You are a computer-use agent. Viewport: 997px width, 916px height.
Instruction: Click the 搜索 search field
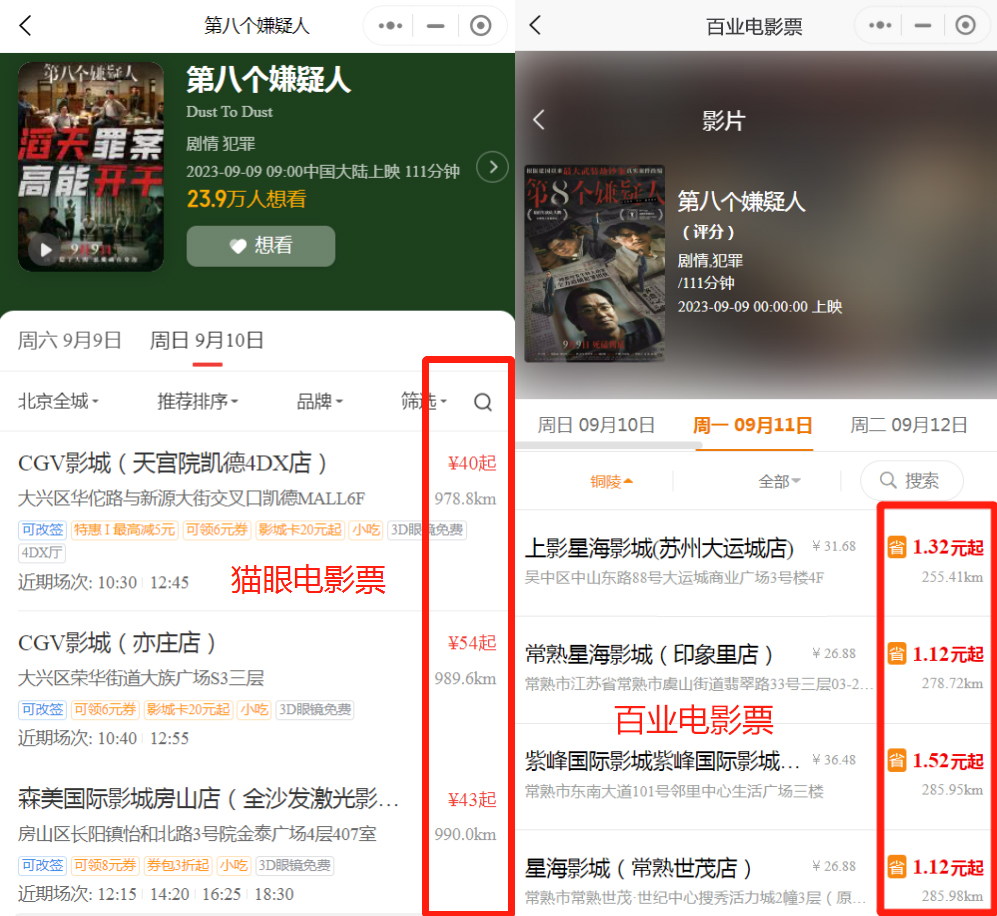tap(911, 481)
